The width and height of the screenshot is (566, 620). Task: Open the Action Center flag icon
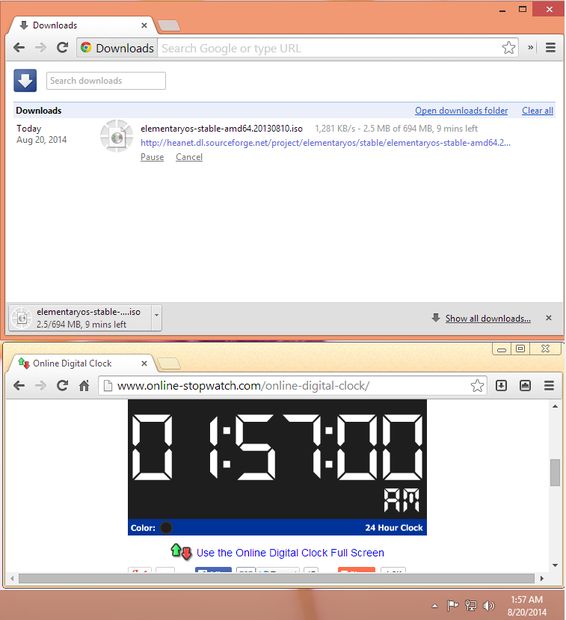452,605
